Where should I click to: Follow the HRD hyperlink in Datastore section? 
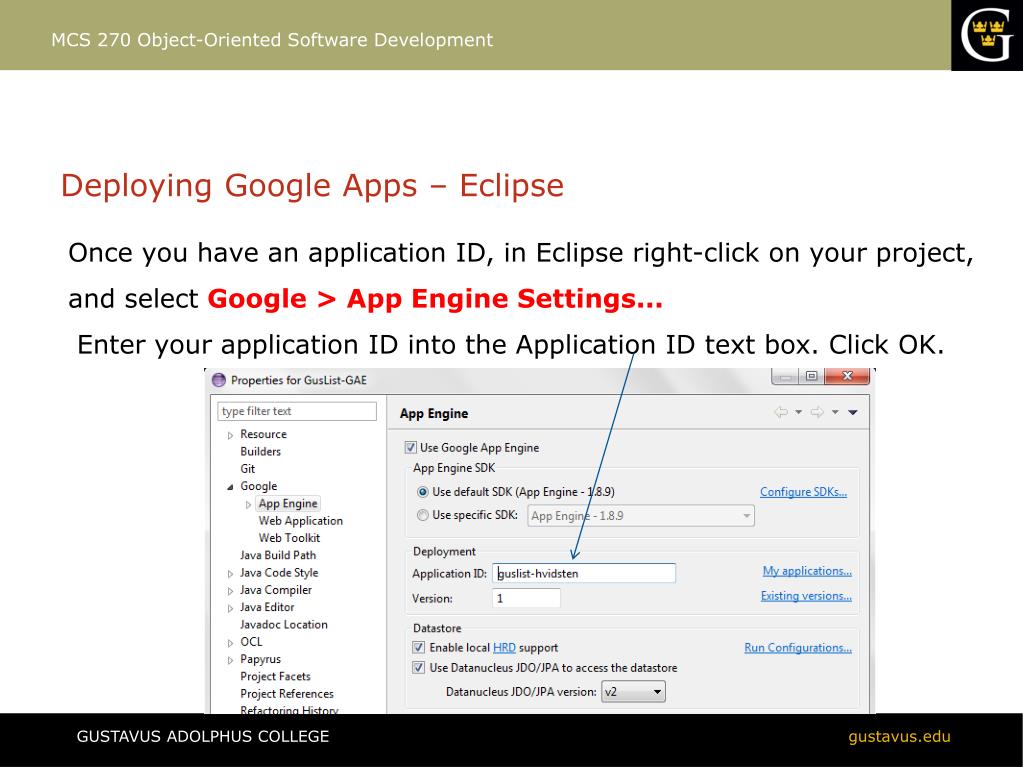(x=504, y=648)
